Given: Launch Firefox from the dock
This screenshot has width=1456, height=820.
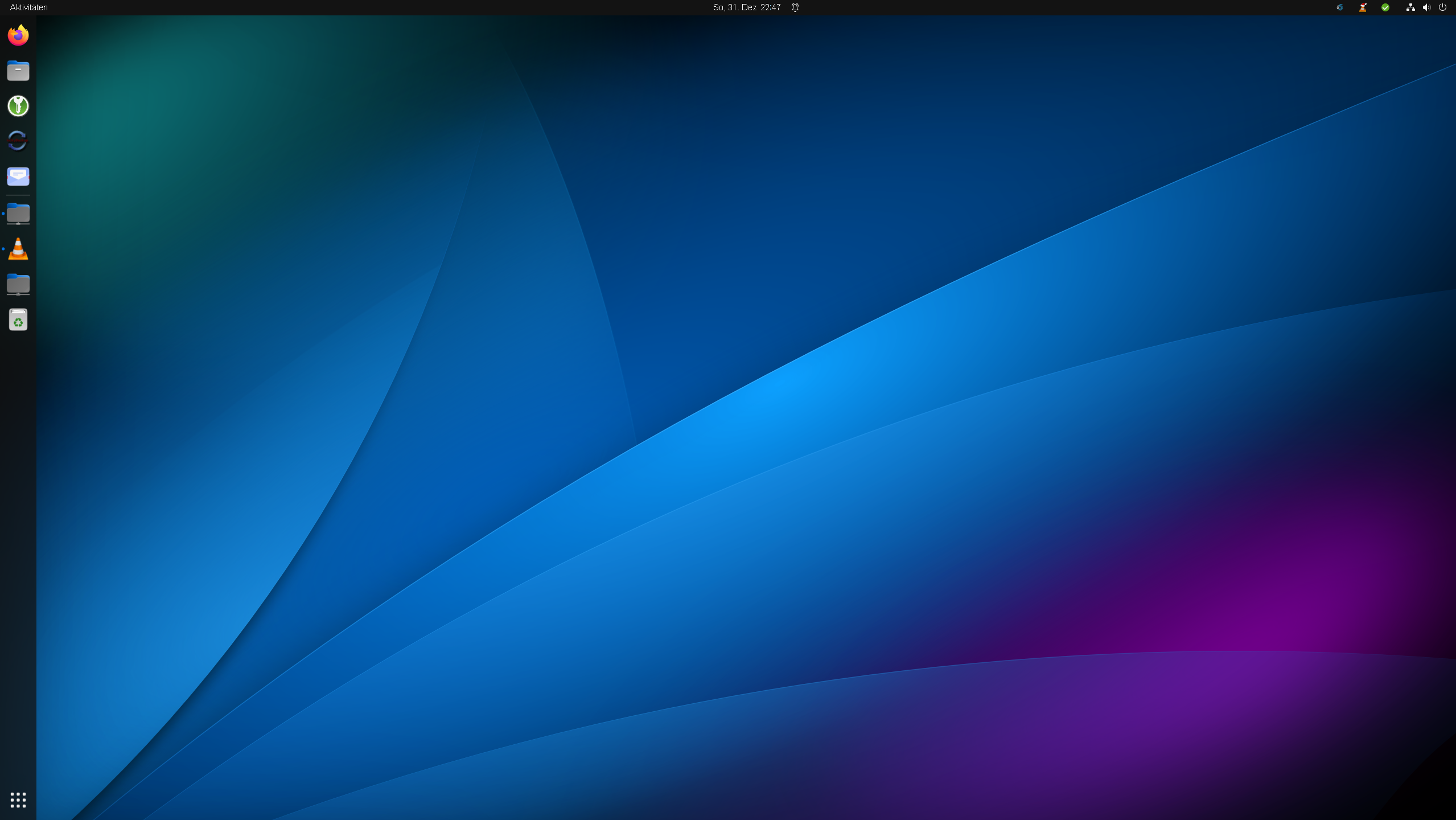Looking at the screenshot, I should point(18,35).
